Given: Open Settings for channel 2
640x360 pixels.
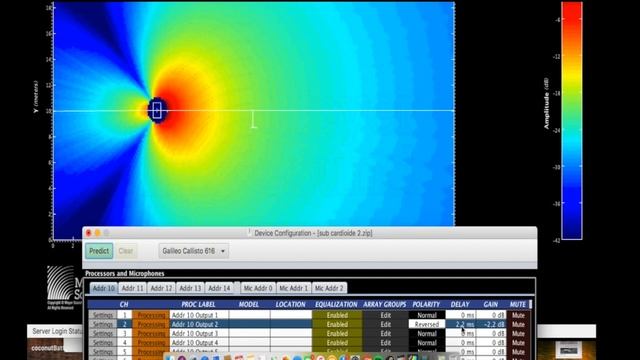Looking at the screenshot, I should (102, 324).
